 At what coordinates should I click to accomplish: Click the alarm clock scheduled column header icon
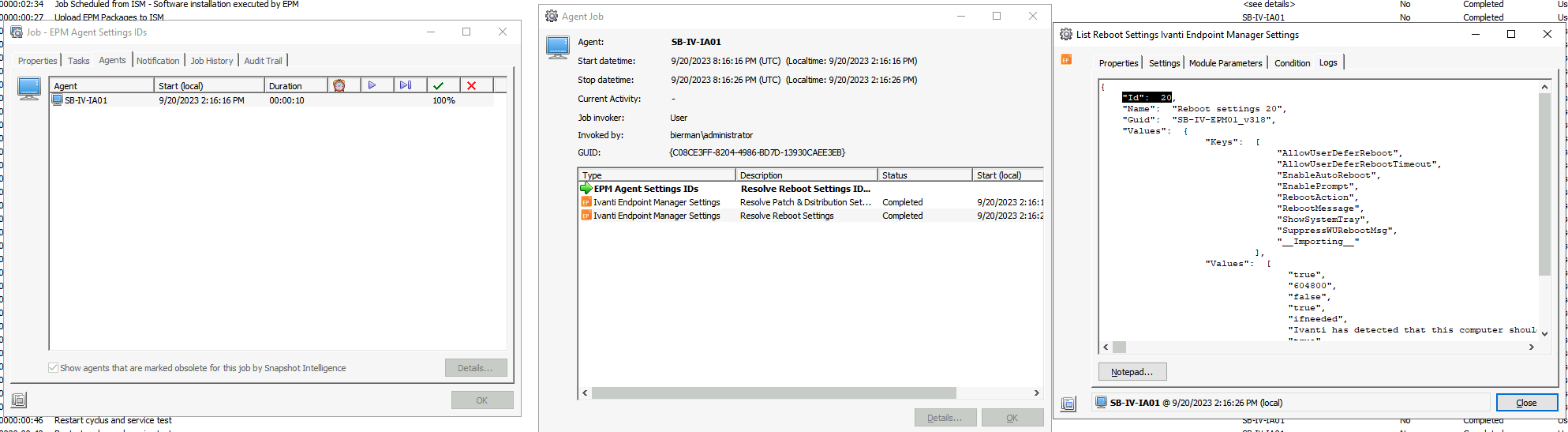pos(339,85)
